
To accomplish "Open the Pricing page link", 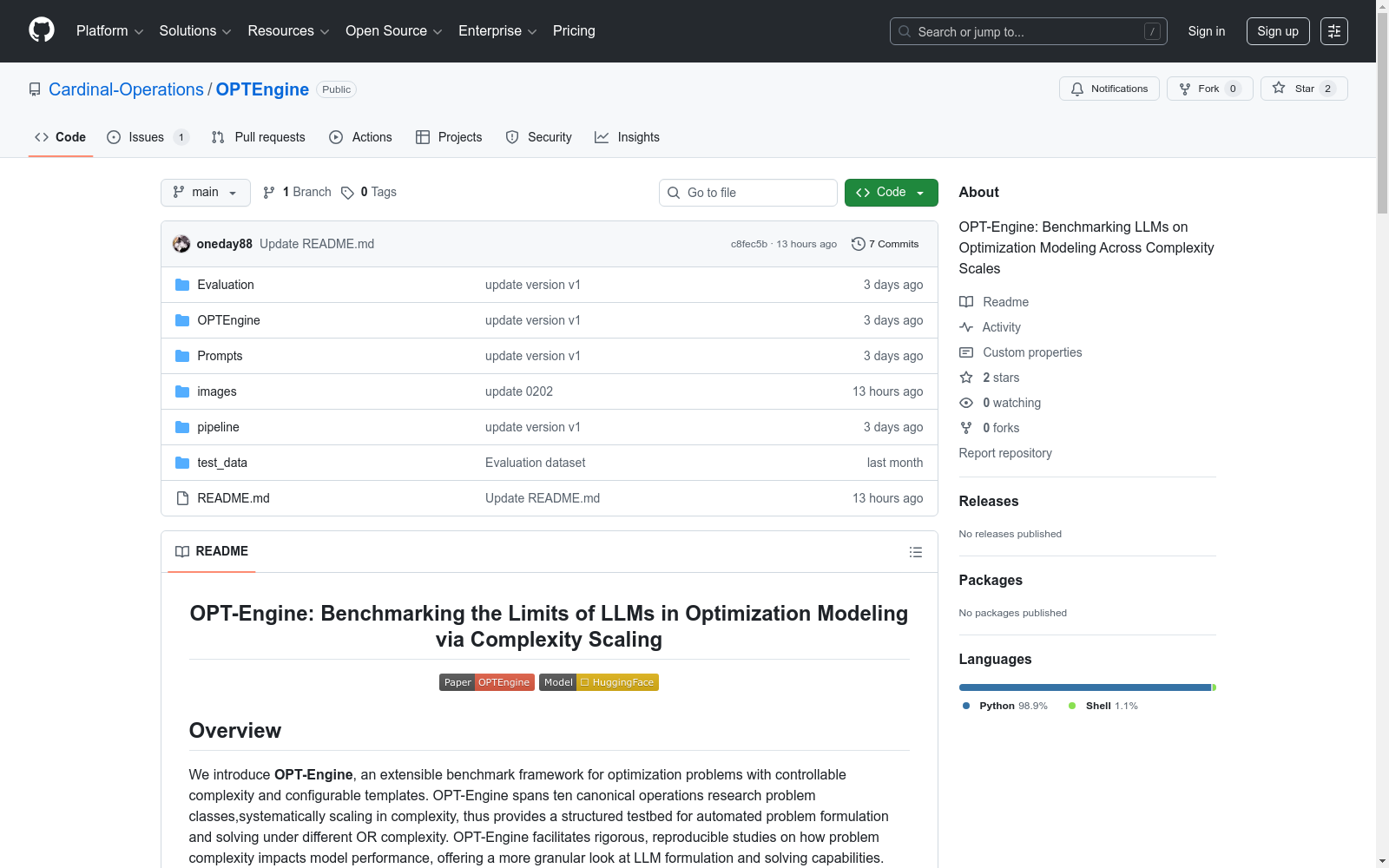I will (574, 31).
